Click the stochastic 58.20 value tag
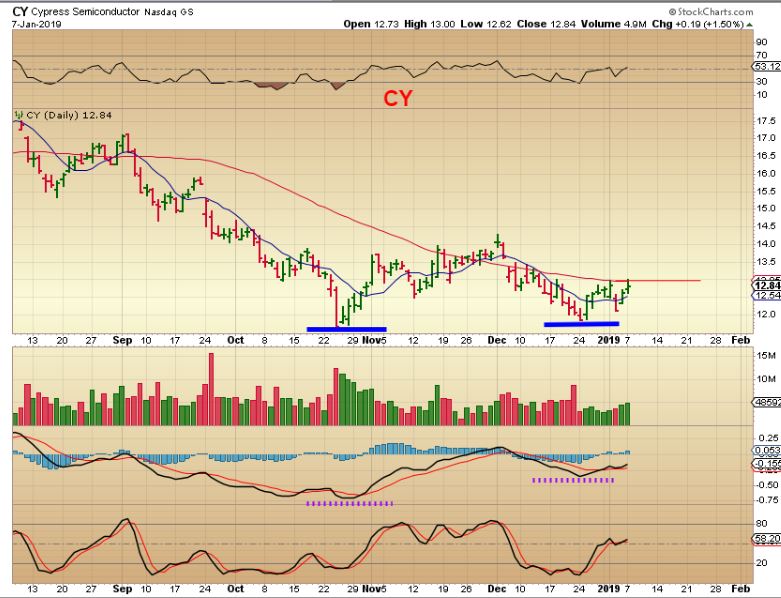Image resolution: width=781 pixels, height=598 pixels. tap(767, 538)
